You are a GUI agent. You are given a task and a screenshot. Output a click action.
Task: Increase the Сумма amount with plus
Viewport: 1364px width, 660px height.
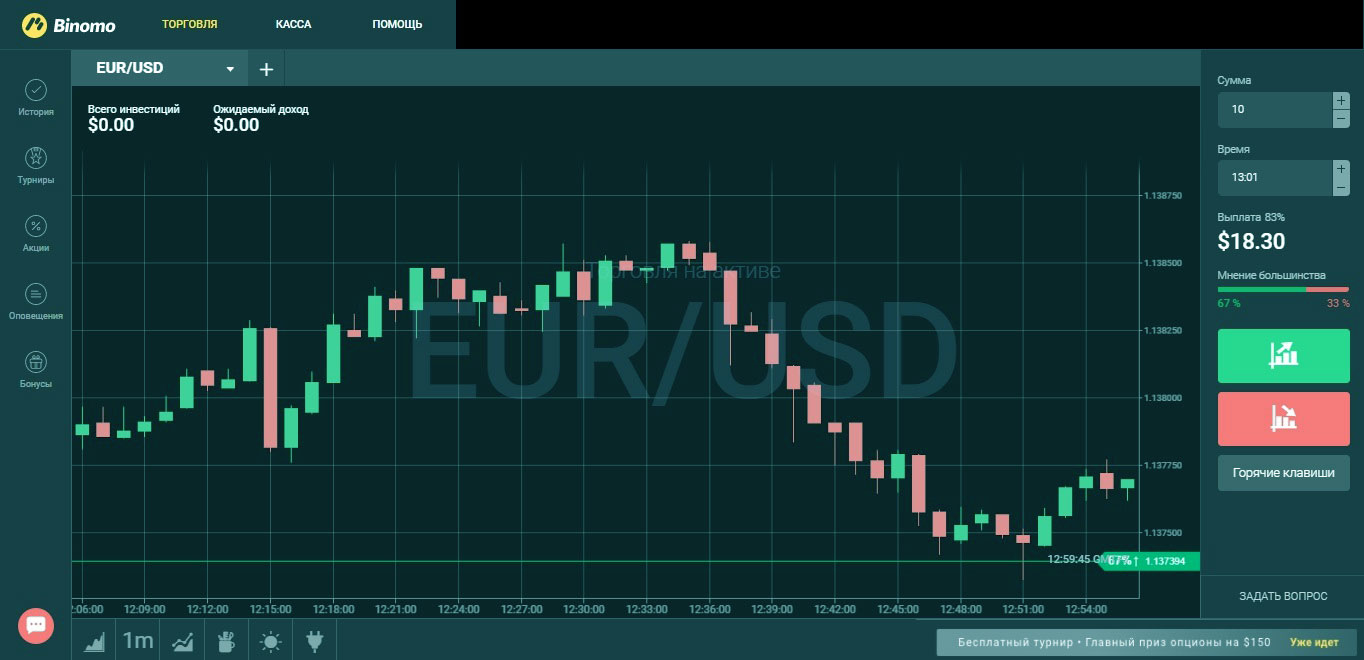(1341, 100)
